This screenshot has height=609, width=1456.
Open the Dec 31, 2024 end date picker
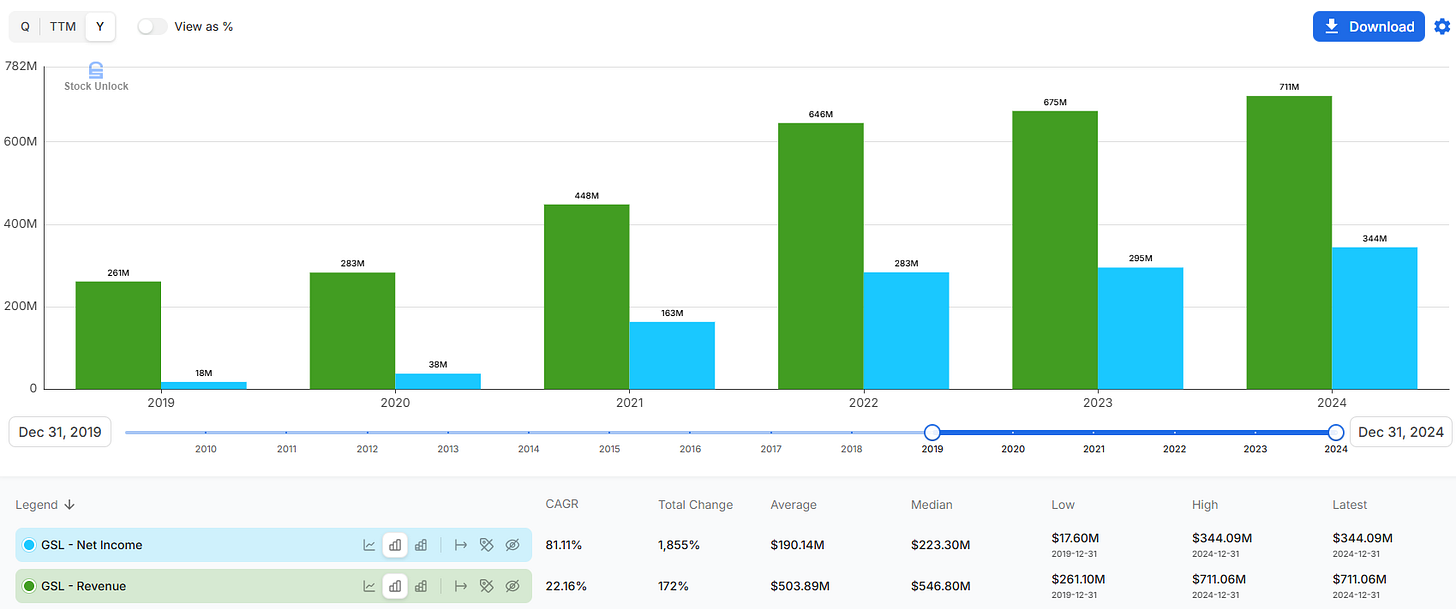(1401, 431)
